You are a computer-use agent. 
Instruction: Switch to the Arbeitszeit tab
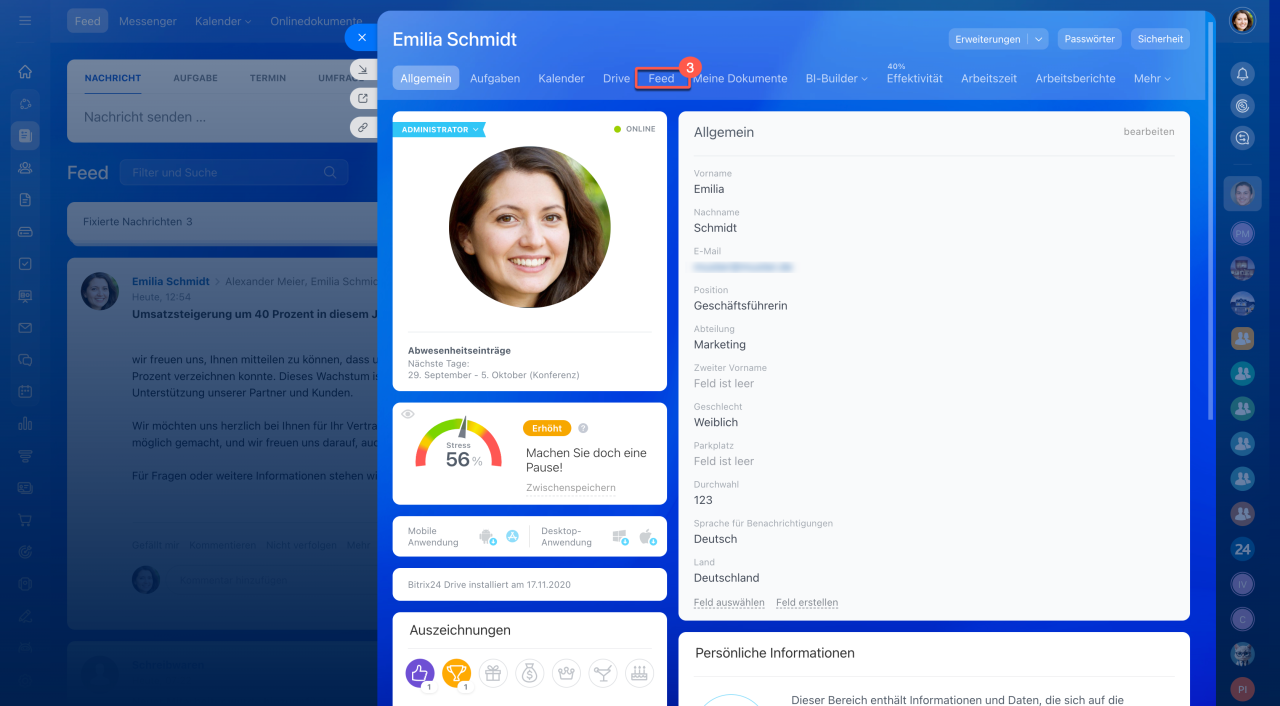(x=989, y=78)
